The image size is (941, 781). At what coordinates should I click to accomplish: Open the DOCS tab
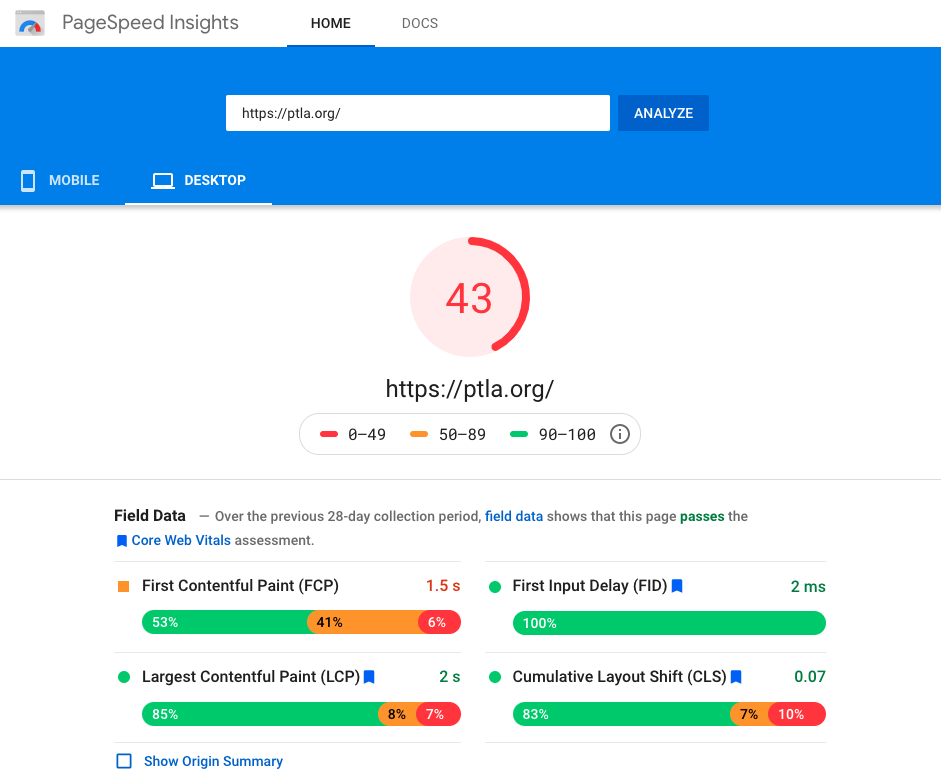click(420, 23)
